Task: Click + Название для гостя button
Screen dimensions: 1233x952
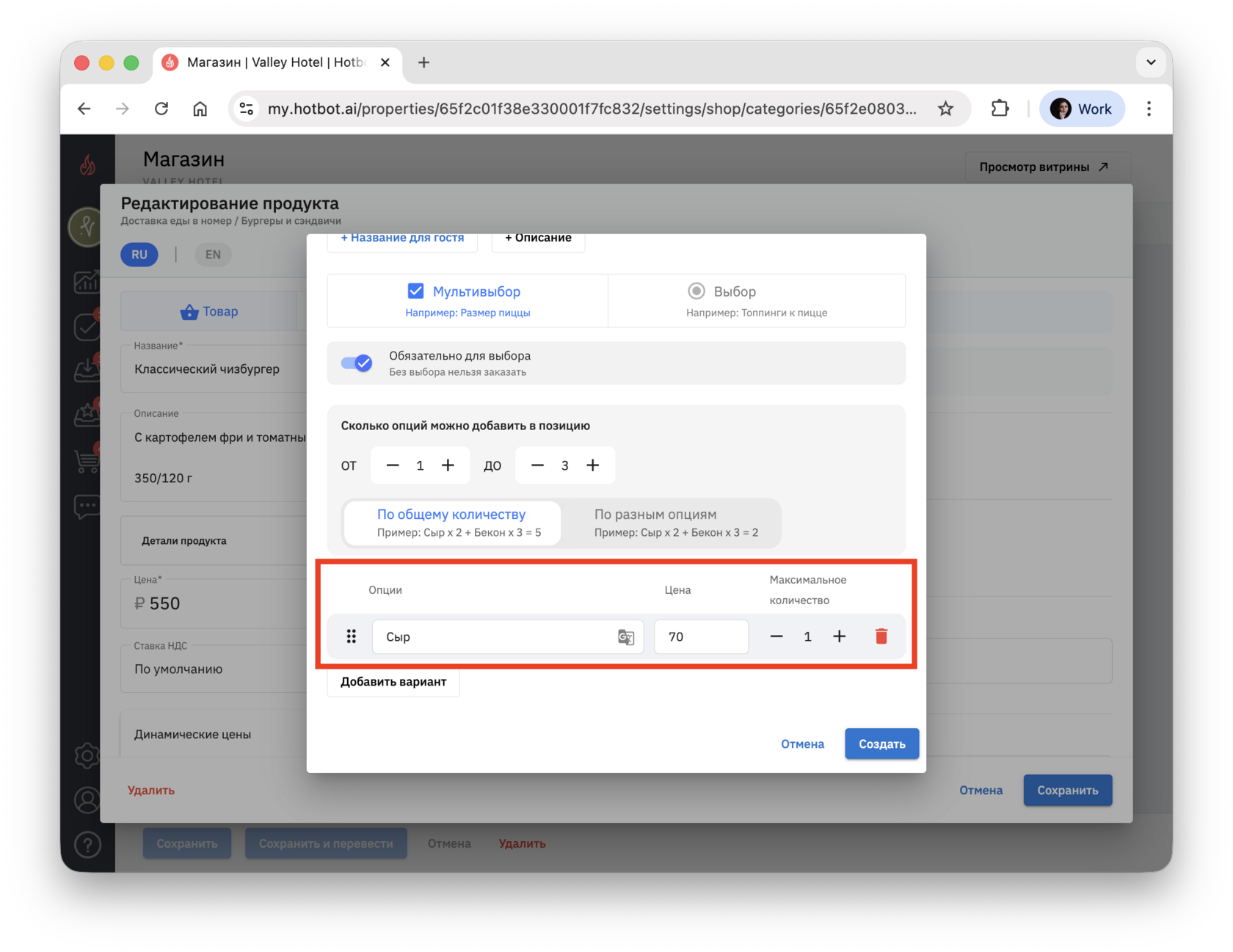Action: [402, 239]
